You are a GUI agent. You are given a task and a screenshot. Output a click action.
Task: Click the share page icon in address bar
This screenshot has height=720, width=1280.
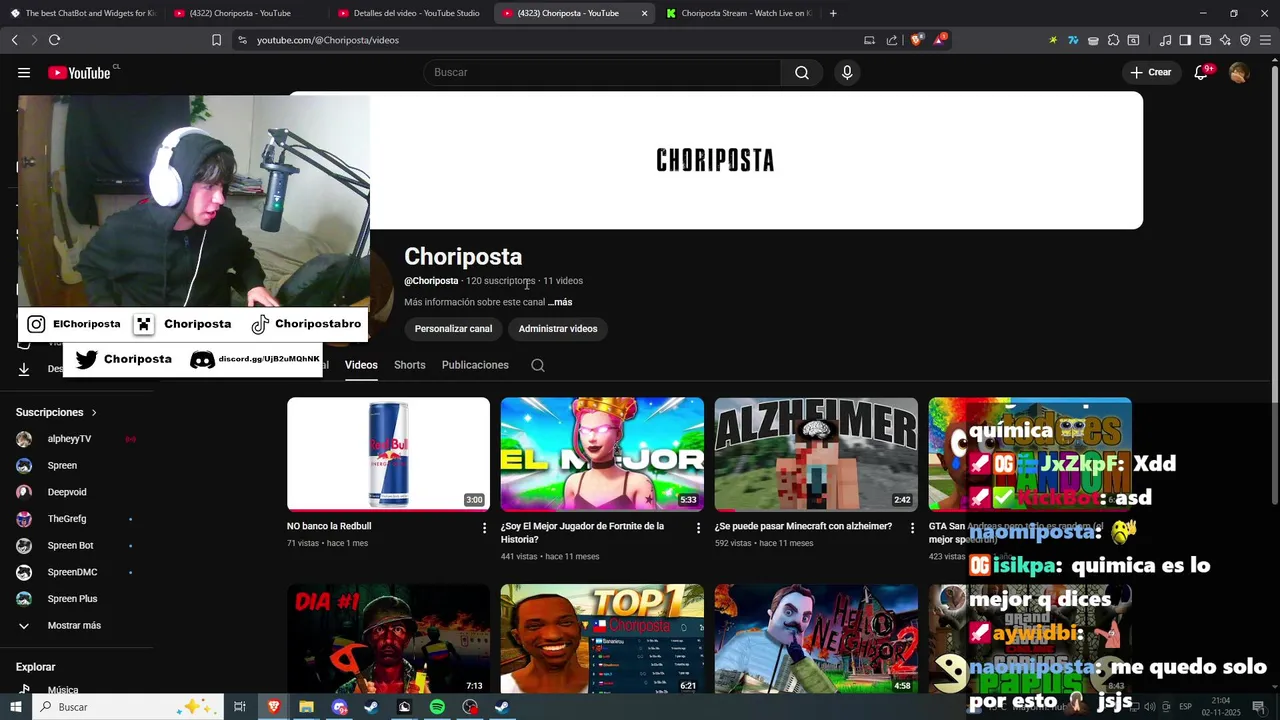(x=892, y=40)
